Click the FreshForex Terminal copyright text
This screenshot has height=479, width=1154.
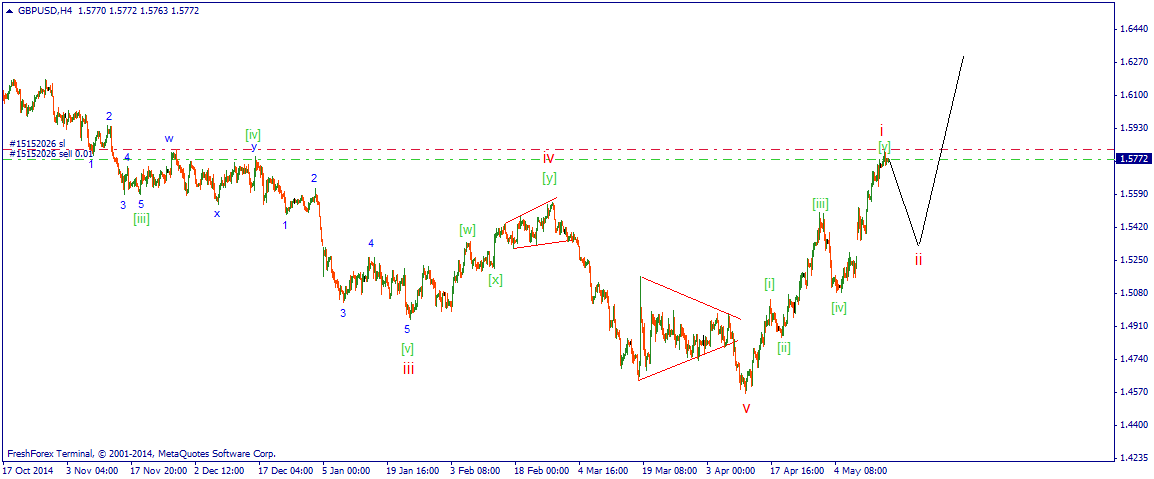pyautogui.click(x=140, y=453)
